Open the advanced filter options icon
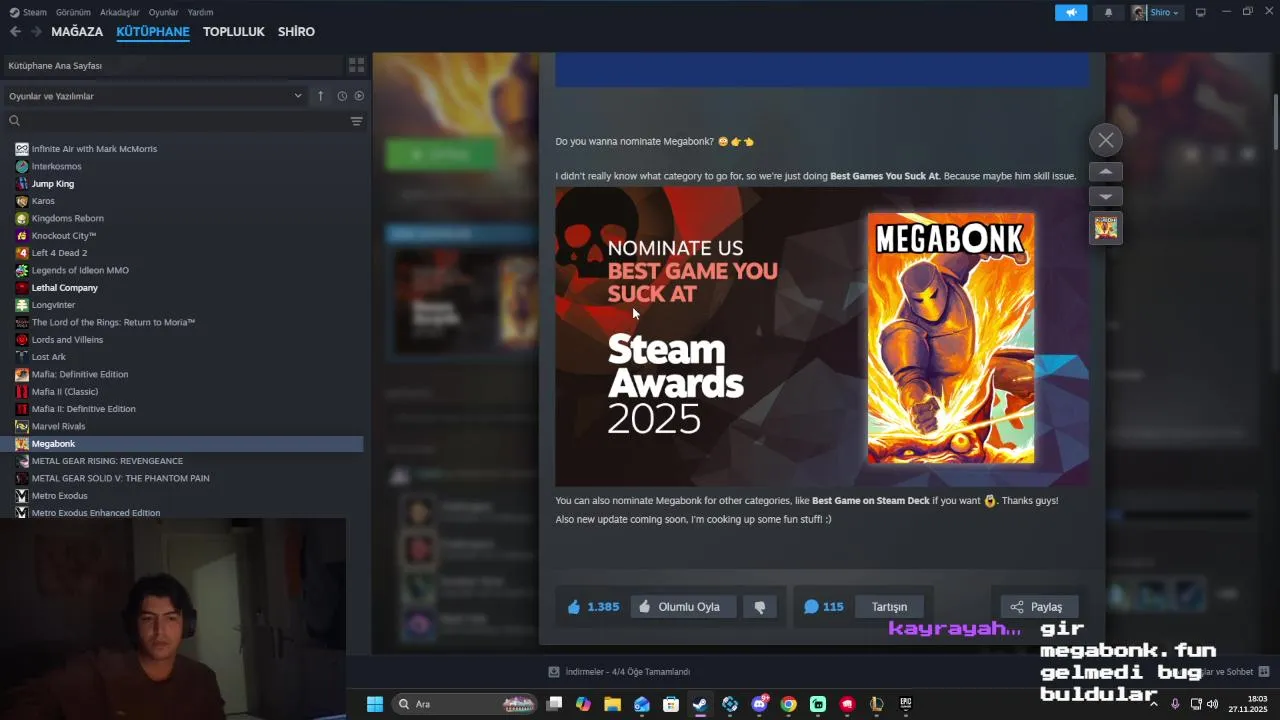 (x=356, y=121)
